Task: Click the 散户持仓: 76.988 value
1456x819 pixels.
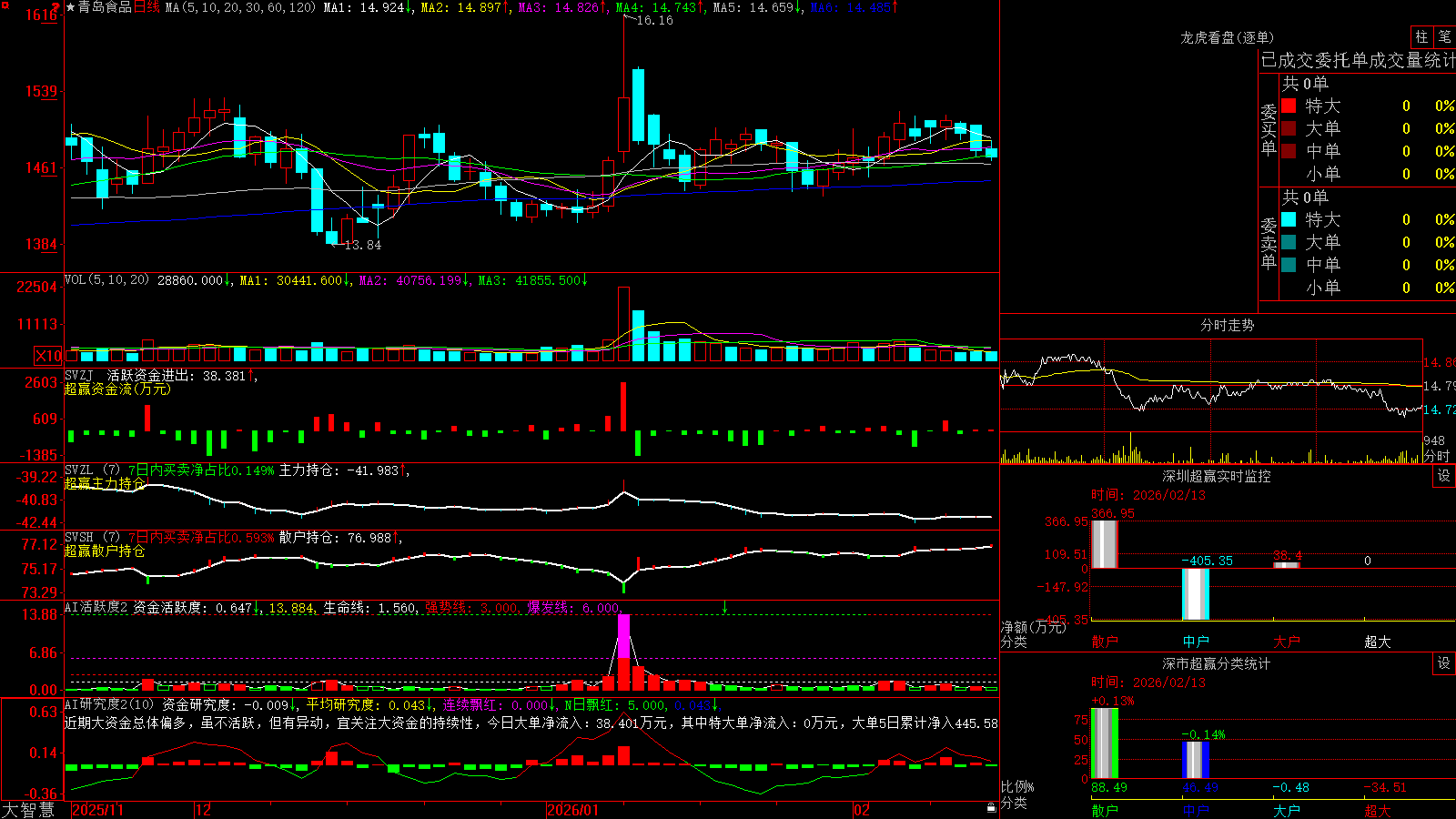Action: pos(339,538)
